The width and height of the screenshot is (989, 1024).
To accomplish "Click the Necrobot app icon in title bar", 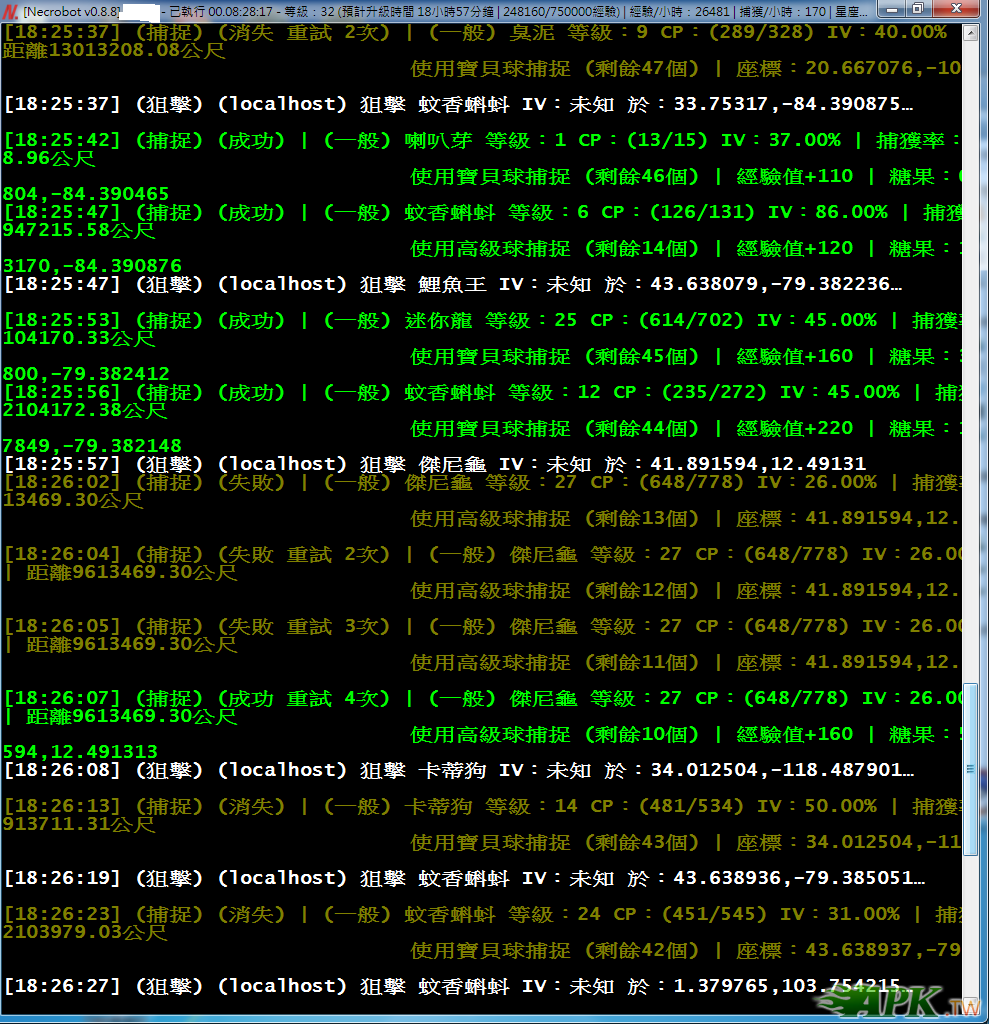I will point(10,10).
